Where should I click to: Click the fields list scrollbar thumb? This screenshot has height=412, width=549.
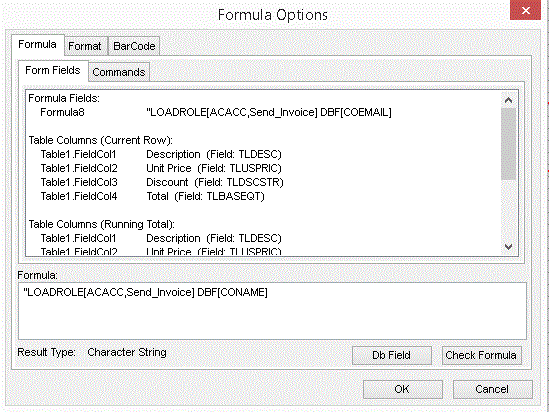(x=508, y=144)
